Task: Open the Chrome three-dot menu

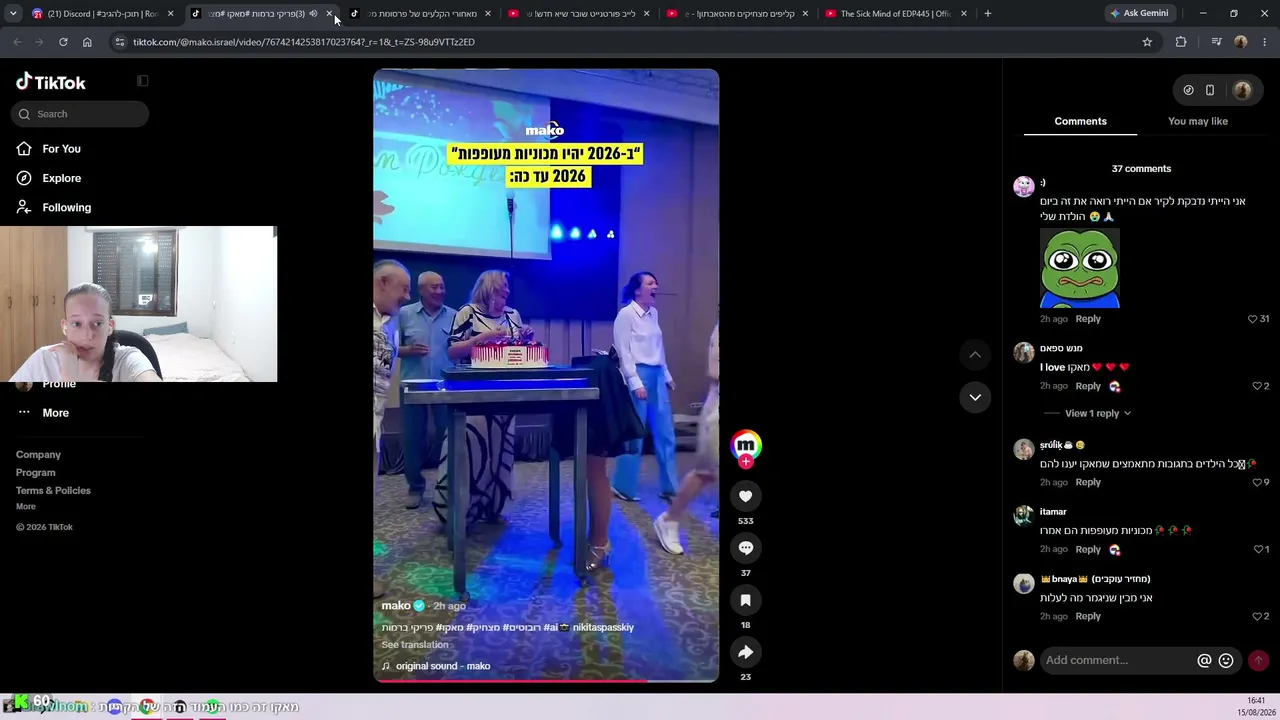Action: coord(1265,42)
